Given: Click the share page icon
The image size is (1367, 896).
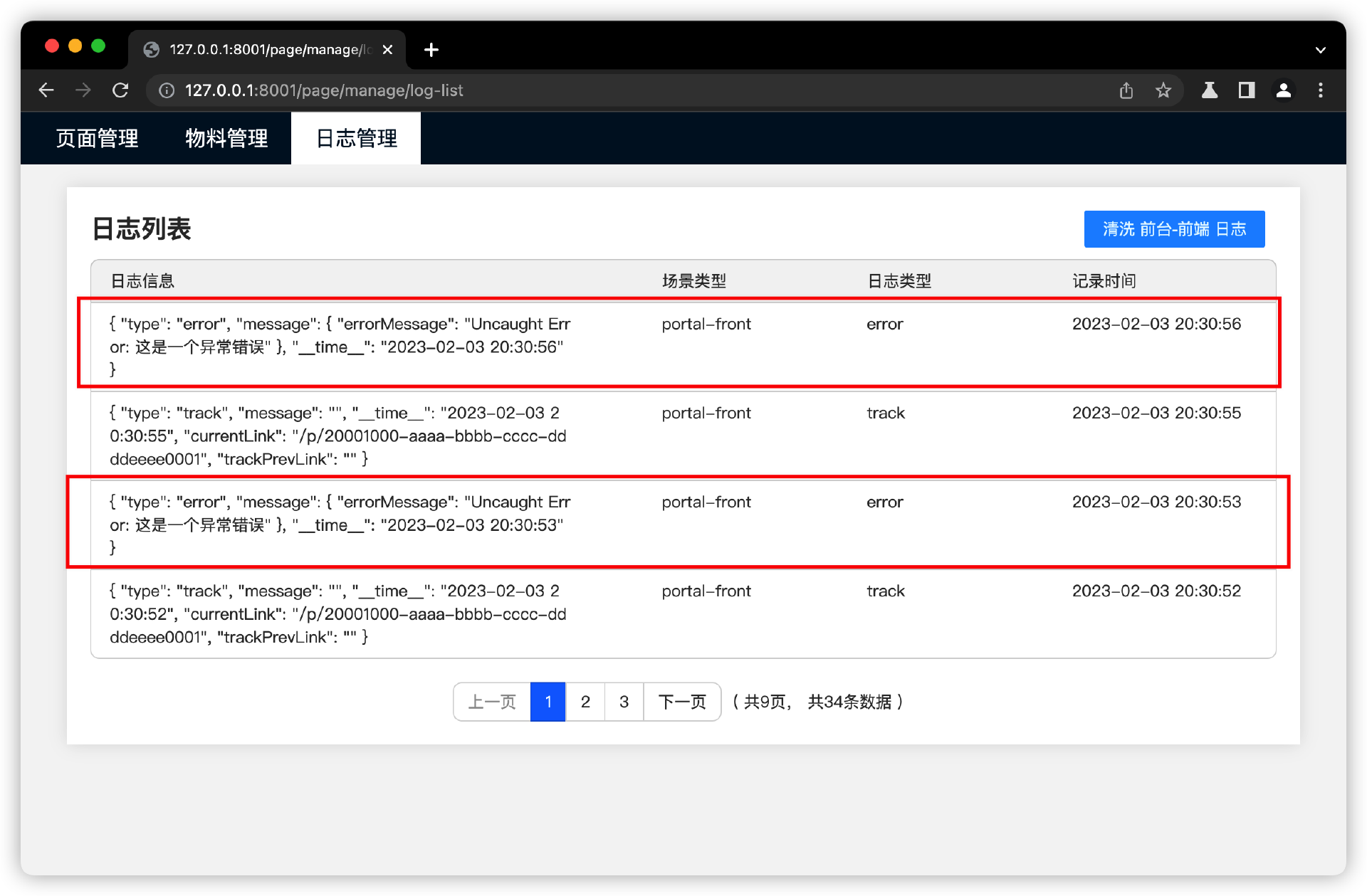Looking at the screenshot, I should pos(1126,90).
